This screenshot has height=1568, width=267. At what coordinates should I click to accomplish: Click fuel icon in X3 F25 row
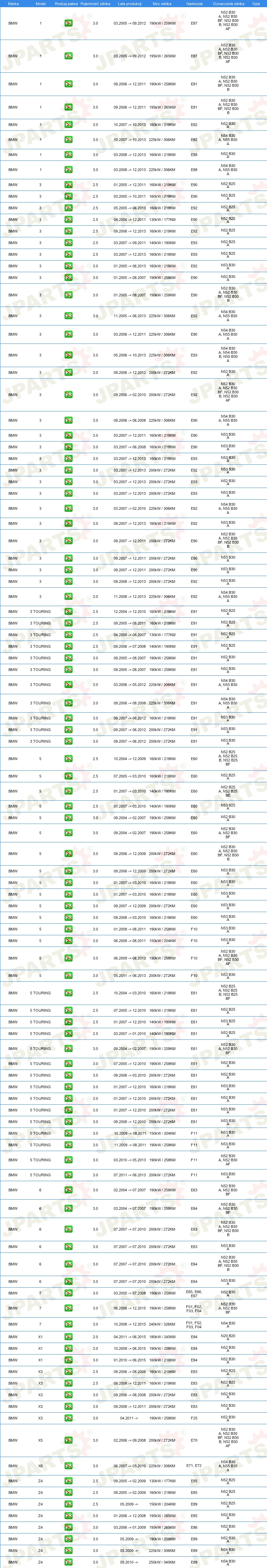coord(68,1418)
